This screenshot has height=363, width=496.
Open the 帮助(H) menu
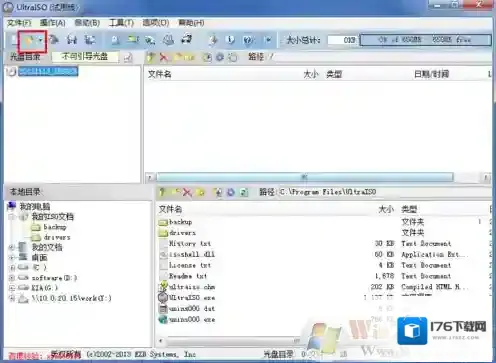[191, 23]
